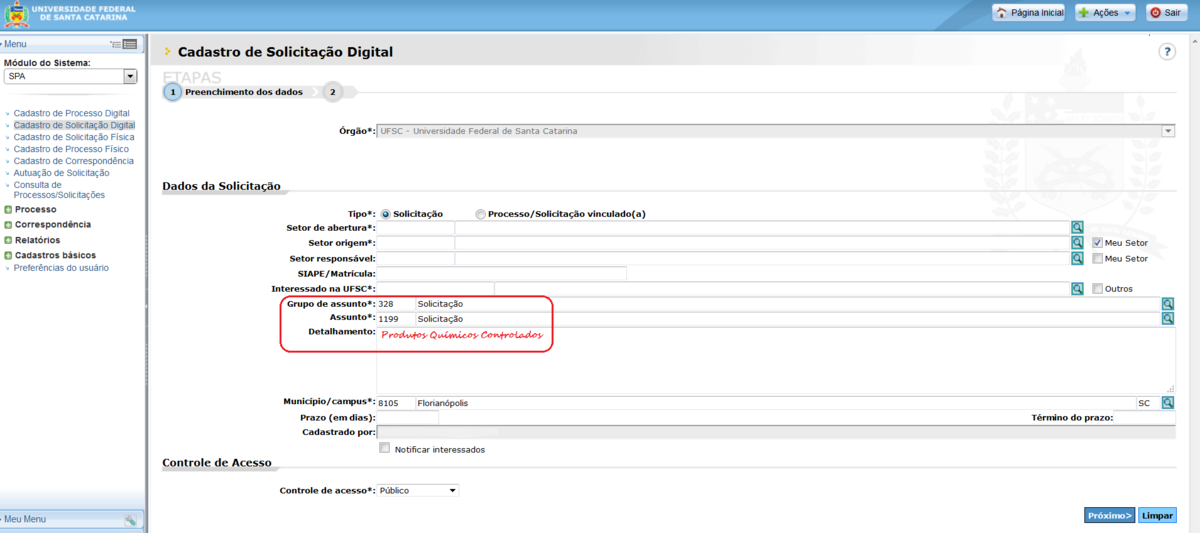Open Cadastro de Processo Digital link
The width and height of the screenshot is (1200, 533).
pyautogui.click(x=71, y=114)
